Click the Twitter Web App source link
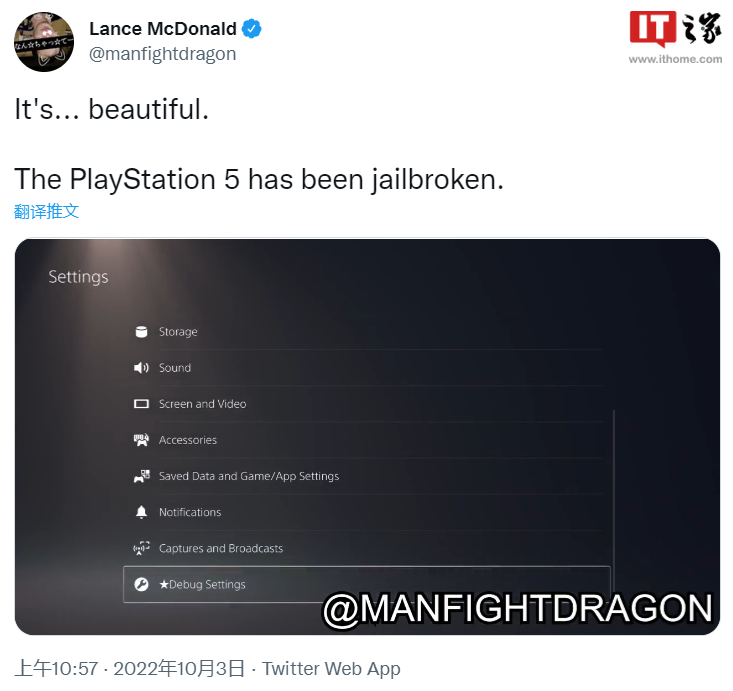The width and height of the screenshot is (733, 691). click(331, 669)
